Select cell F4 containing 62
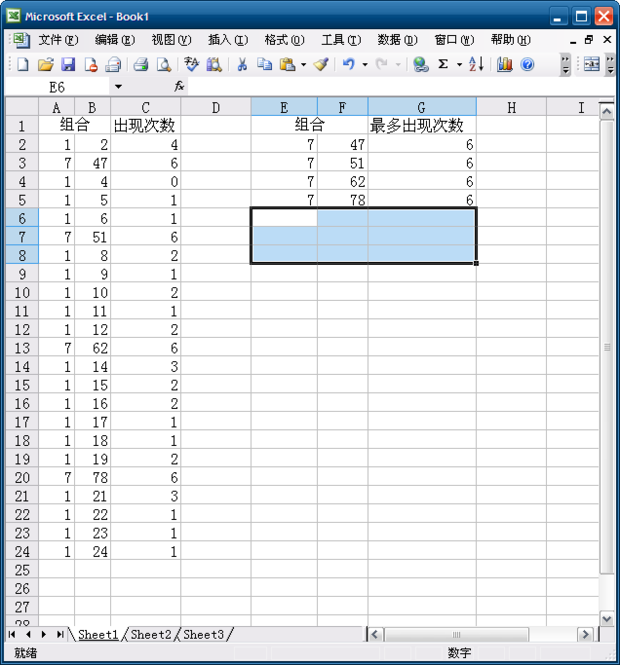Viewport: 620px width, 665px height. (343, 182)
